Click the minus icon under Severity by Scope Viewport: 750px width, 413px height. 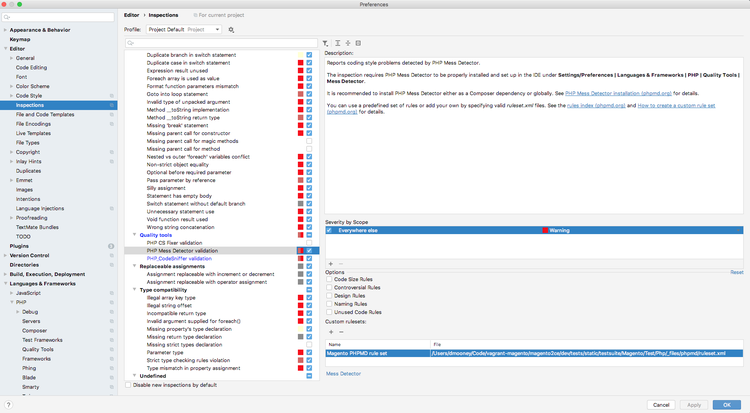pos(341,264)
